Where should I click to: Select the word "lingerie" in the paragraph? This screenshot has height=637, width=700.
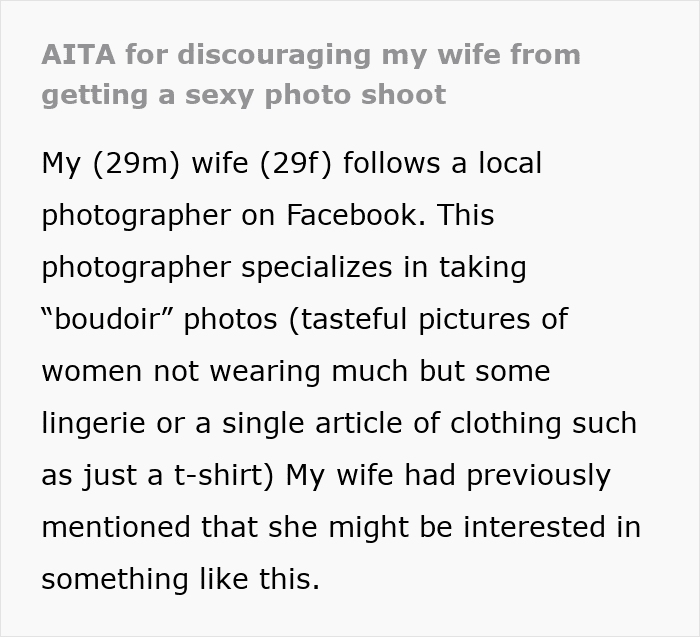click(x=93, y=425)
